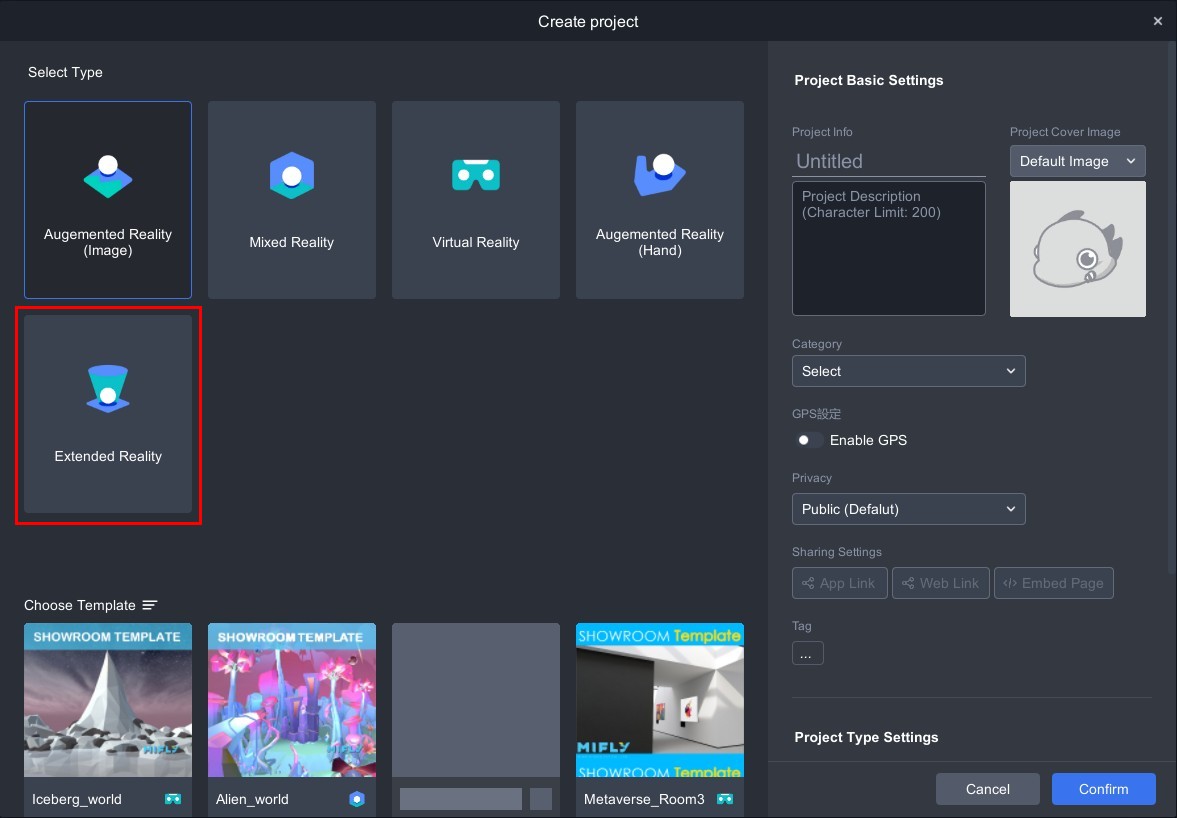Cancel the Create project dialog

[x=987, y=789]
